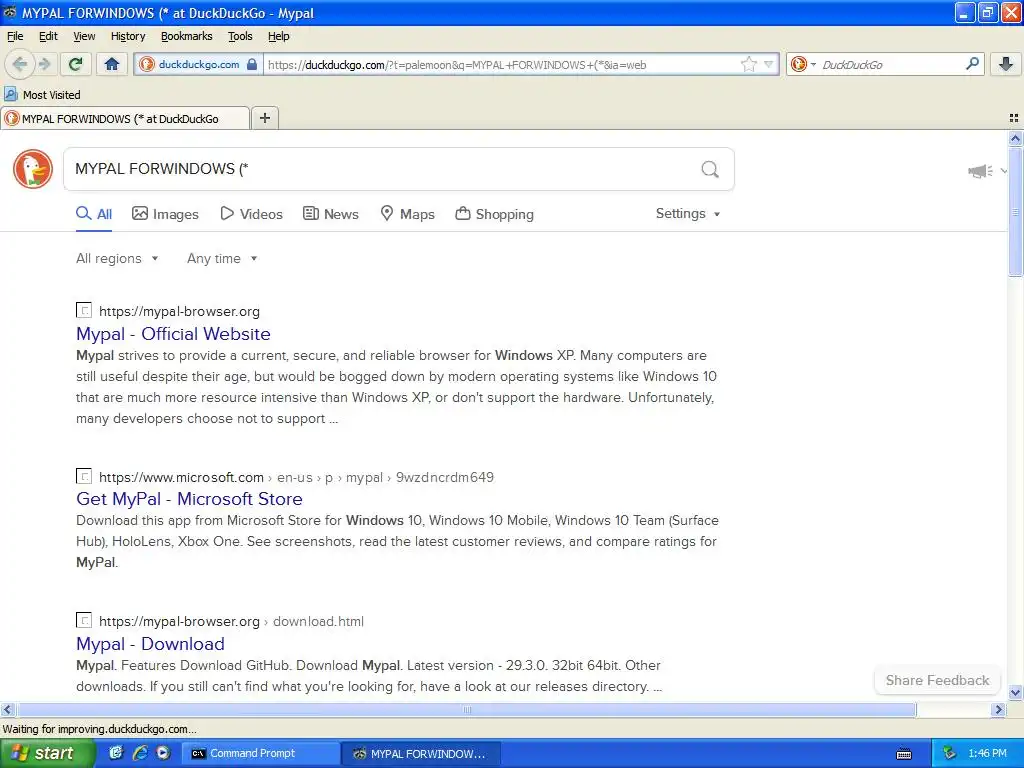Click the tab groups grid icon
Viewport: 1024px width, 768px height.
pos(1014,118)
